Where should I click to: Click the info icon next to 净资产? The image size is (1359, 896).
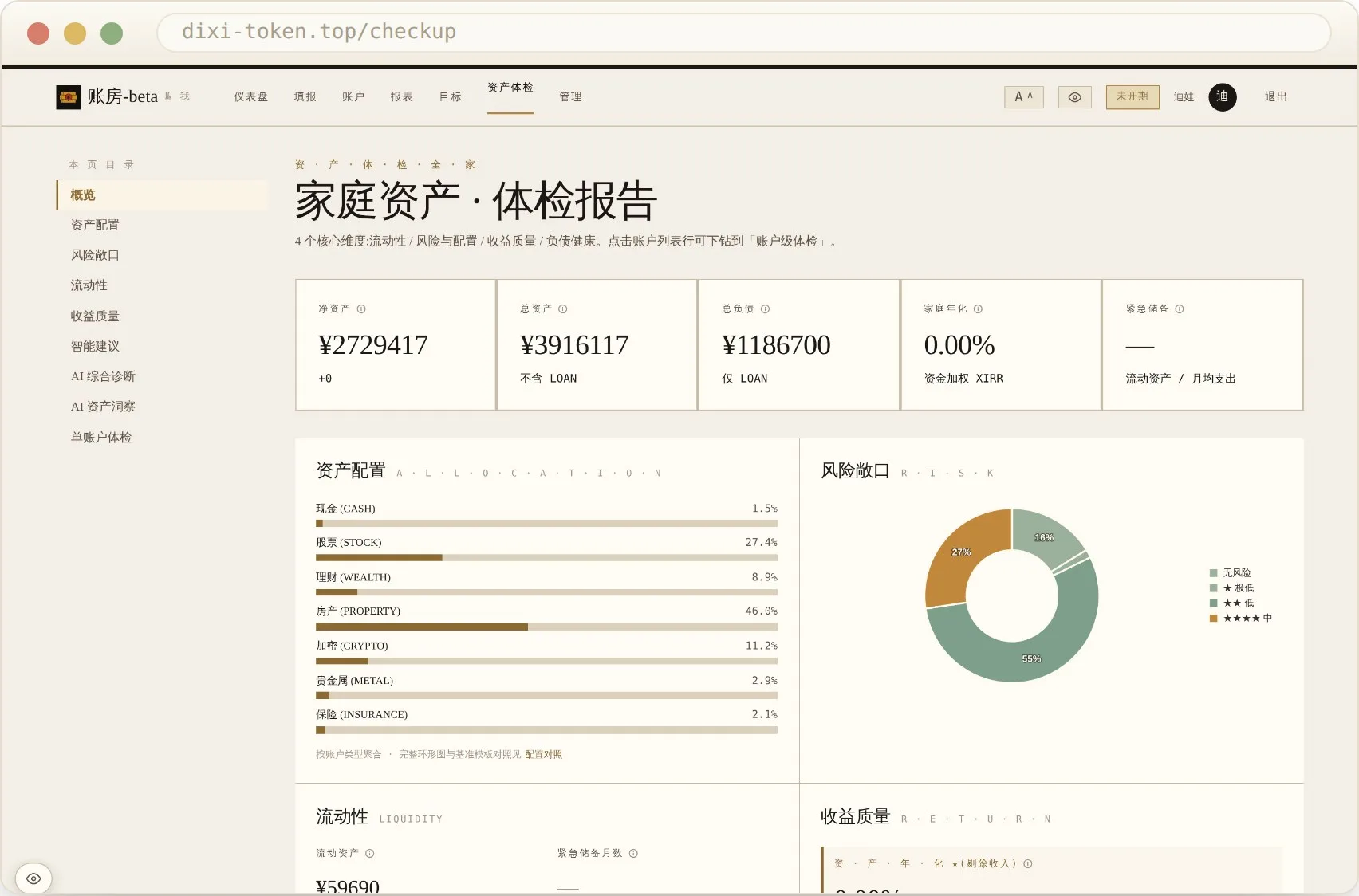[361, 309]
